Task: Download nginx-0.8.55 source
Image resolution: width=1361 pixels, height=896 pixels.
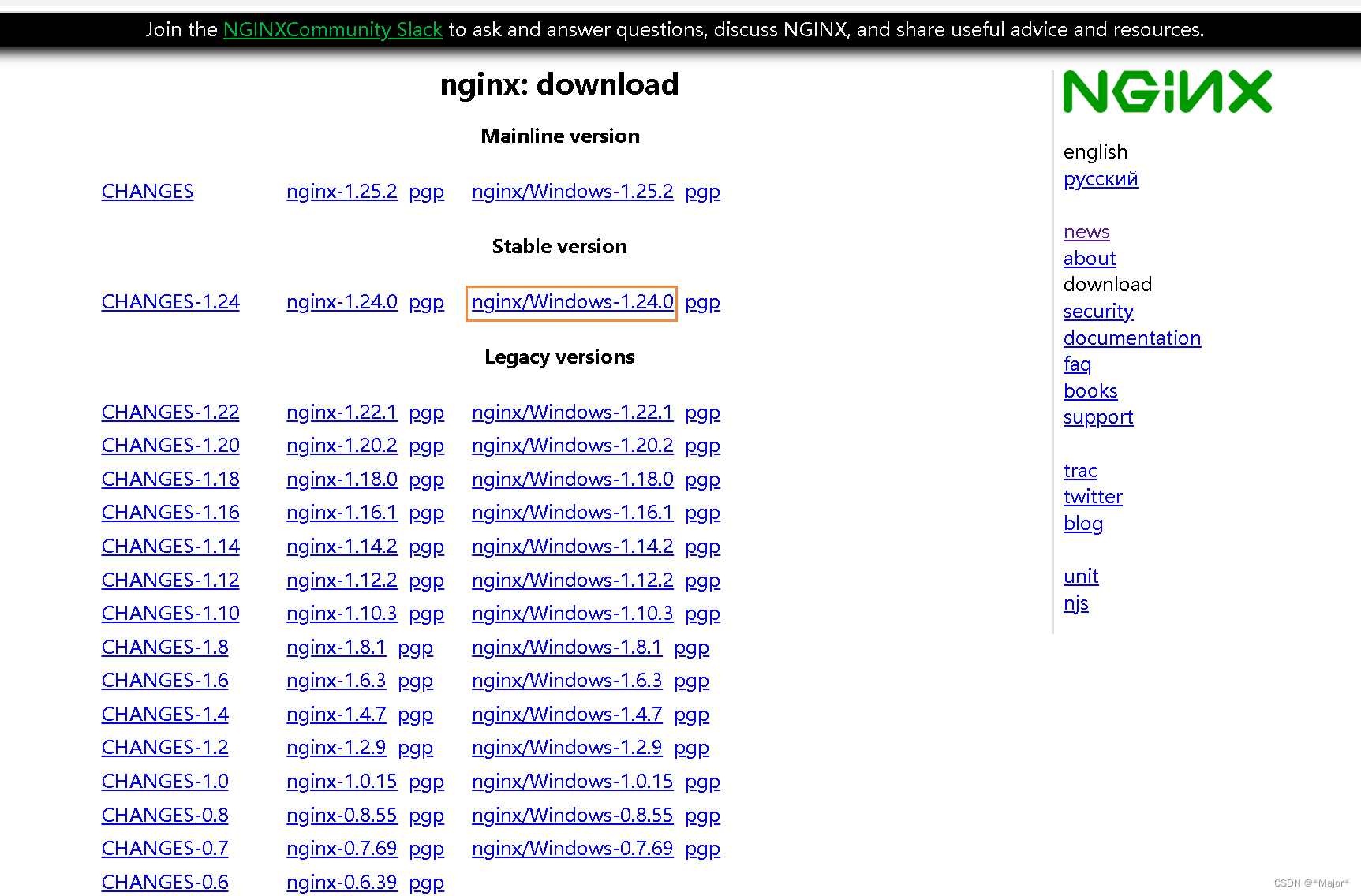Action: pos(342,816)
